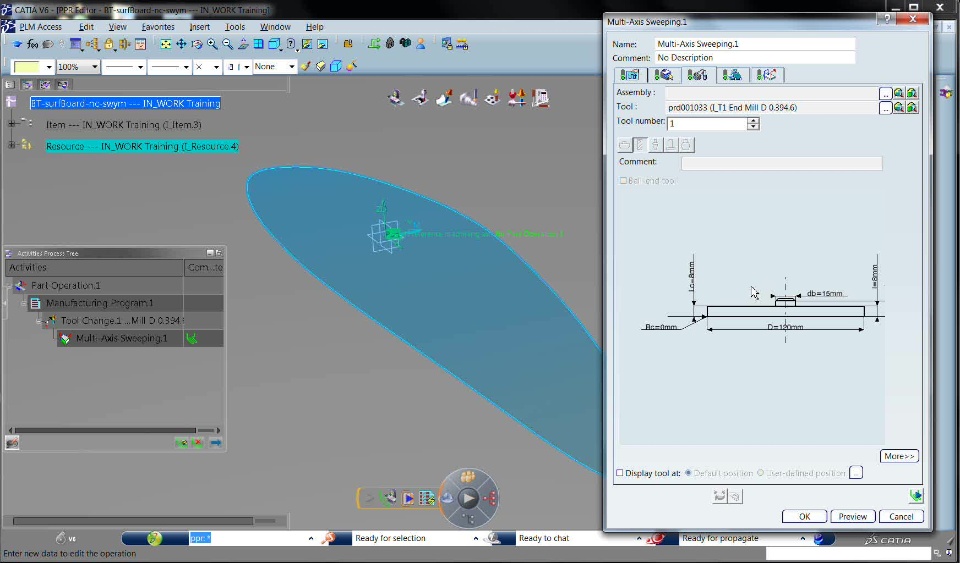Image resolution: width=960 pixels, height=563 pixels.
Task: Toggle the Display tool at checkbox
Action: click(620, 473)
